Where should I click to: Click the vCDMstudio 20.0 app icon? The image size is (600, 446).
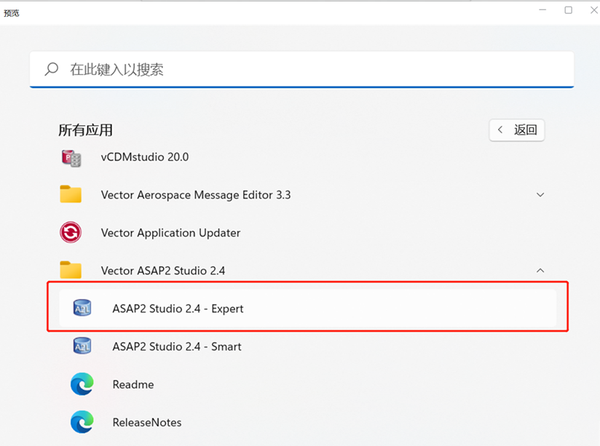71,157
